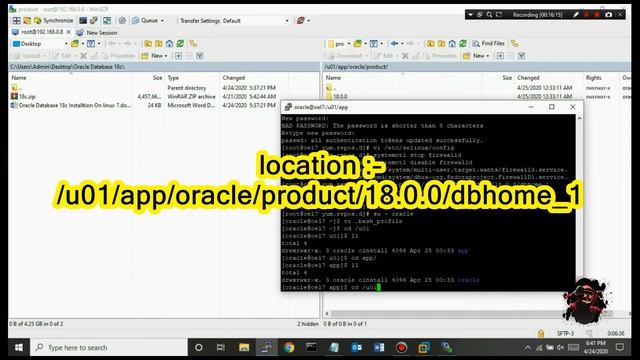This screenshot has width=640, height=360.
Task: Click the local panel delete X icon
Action: point(83,56)
